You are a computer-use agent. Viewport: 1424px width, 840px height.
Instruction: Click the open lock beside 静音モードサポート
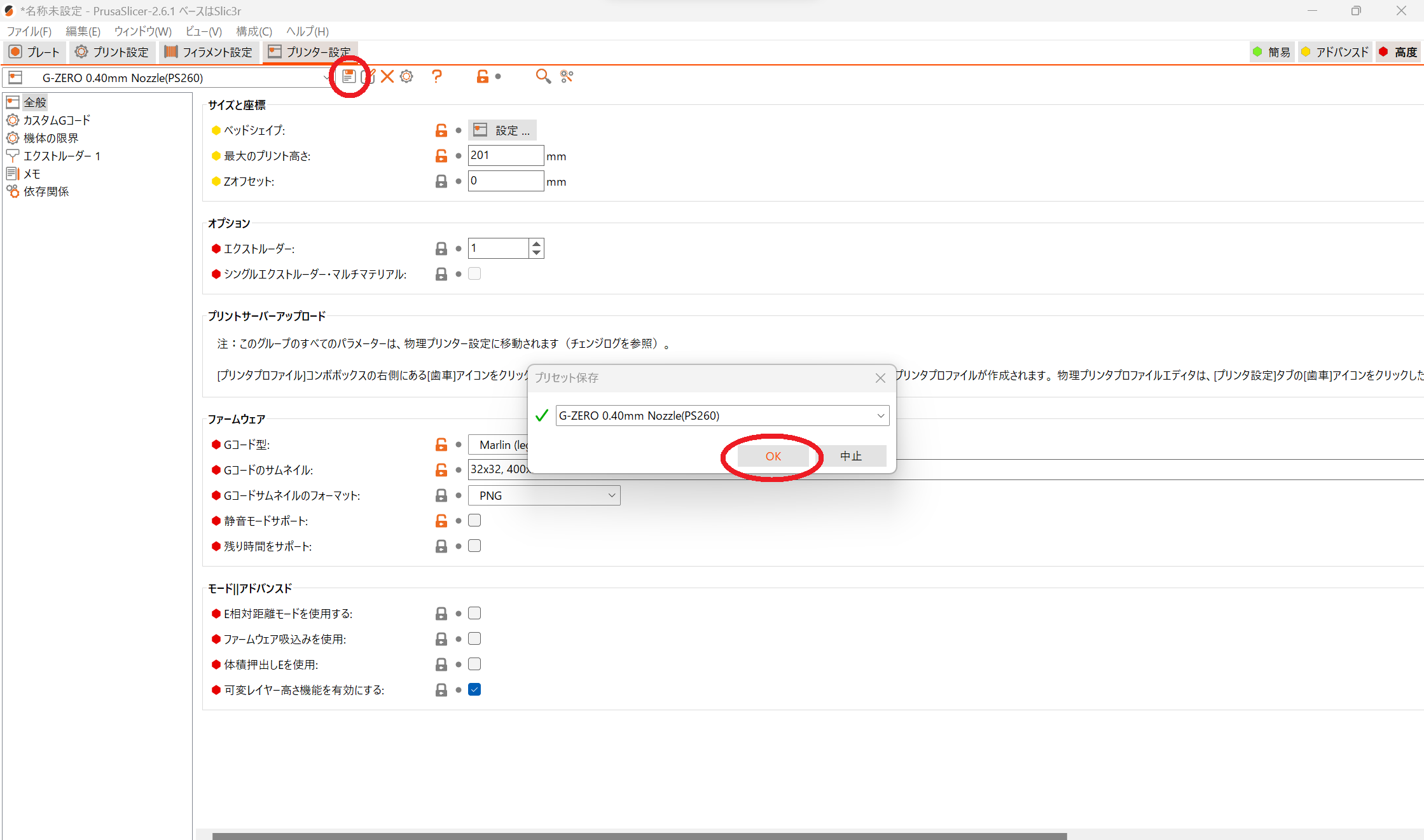coord(441,521)
